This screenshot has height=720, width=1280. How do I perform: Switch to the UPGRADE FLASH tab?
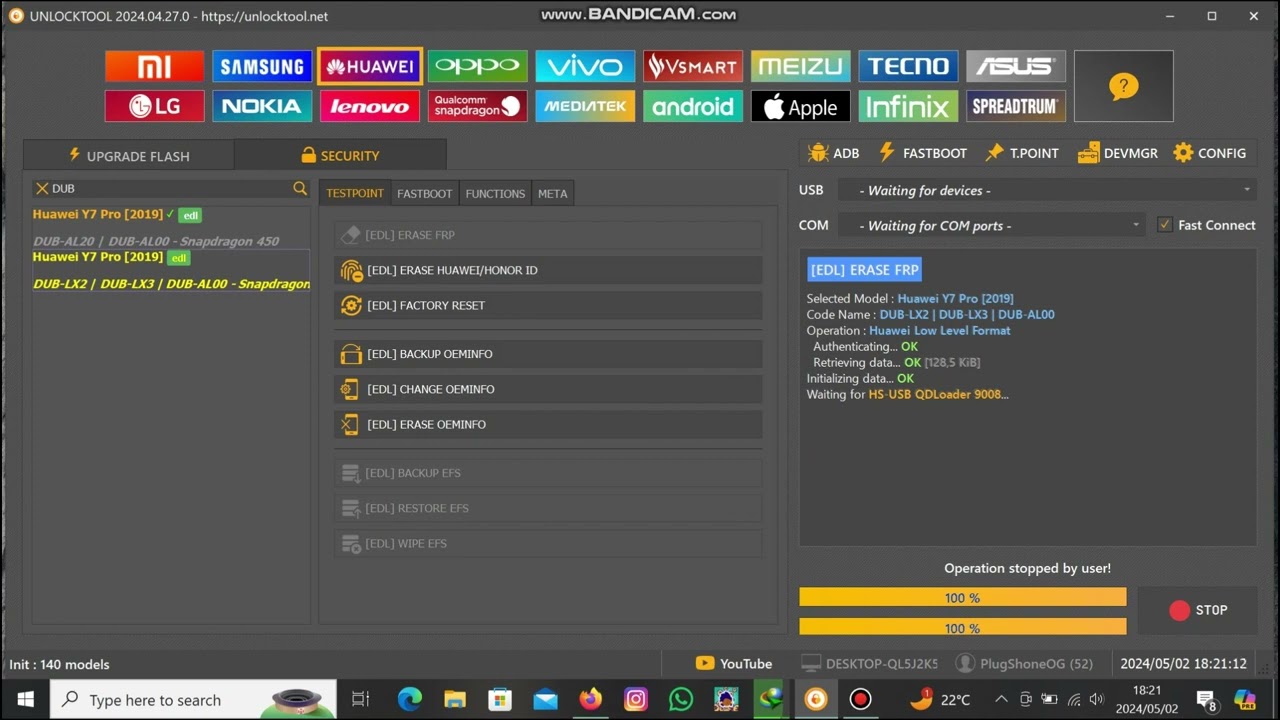click(x=128, y=155)
